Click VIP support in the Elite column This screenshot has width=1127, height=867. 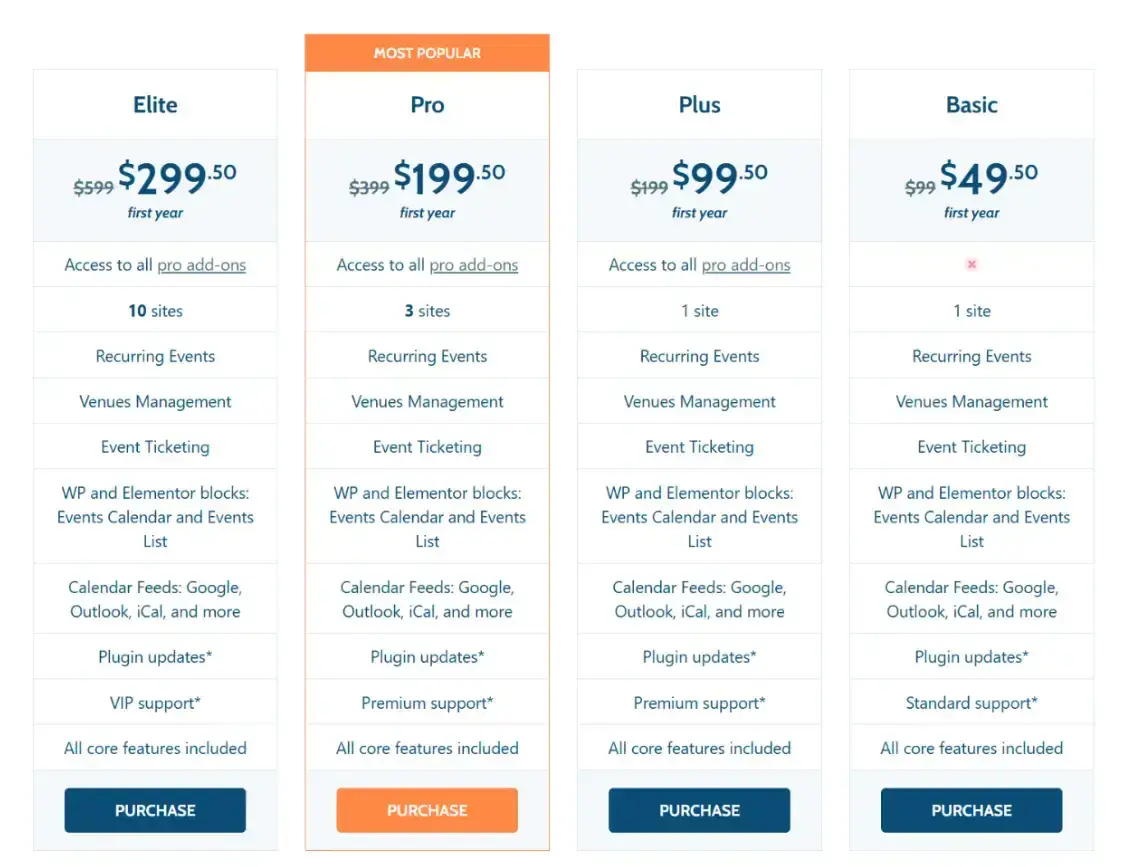(x=155, y=702)
